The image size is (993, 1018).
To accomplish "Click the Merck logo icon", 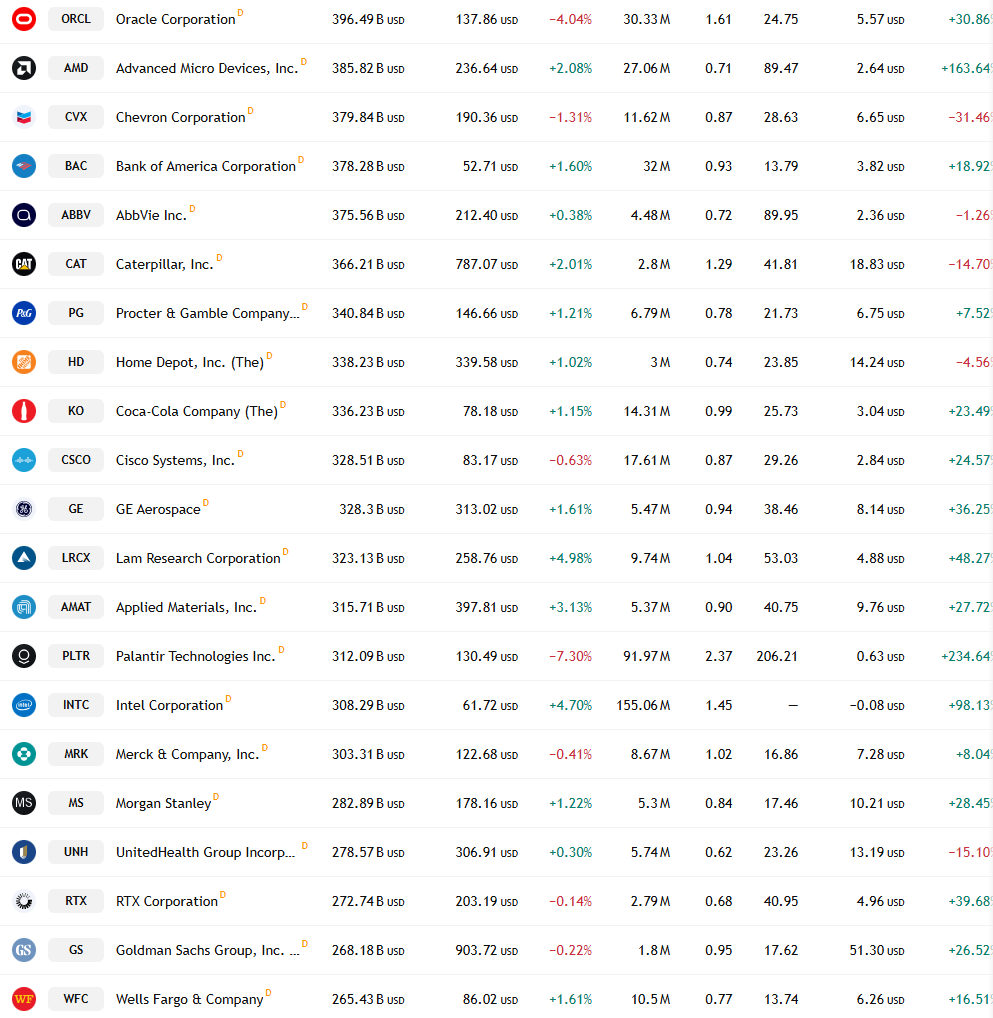I will tap(24, 754).
